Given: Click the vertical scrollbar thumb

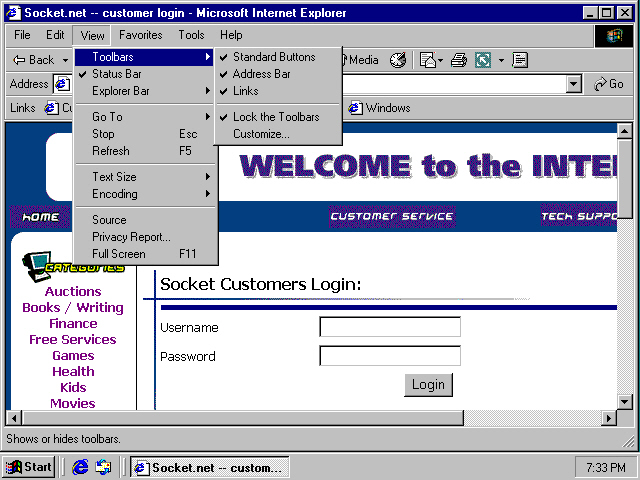Looking at the screenshot, I should point(624,179).
